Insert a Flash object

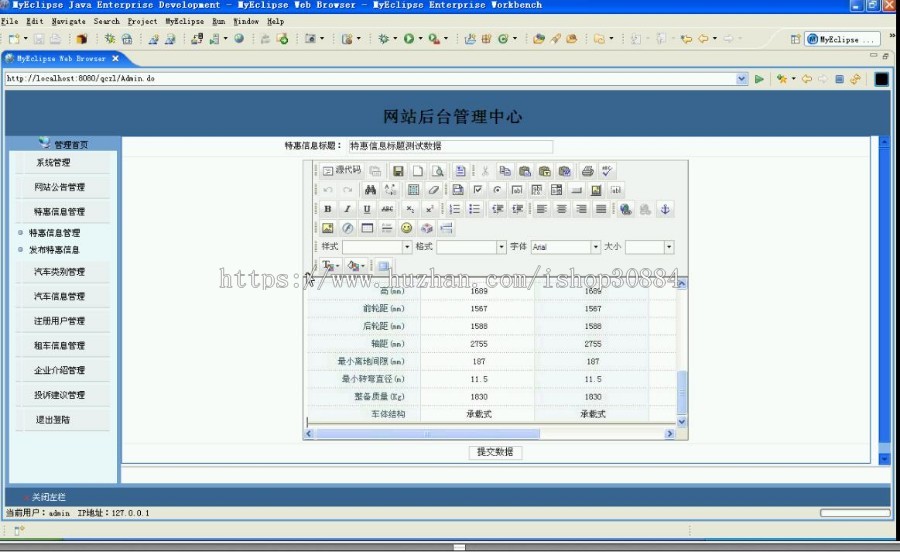point(347,228)
